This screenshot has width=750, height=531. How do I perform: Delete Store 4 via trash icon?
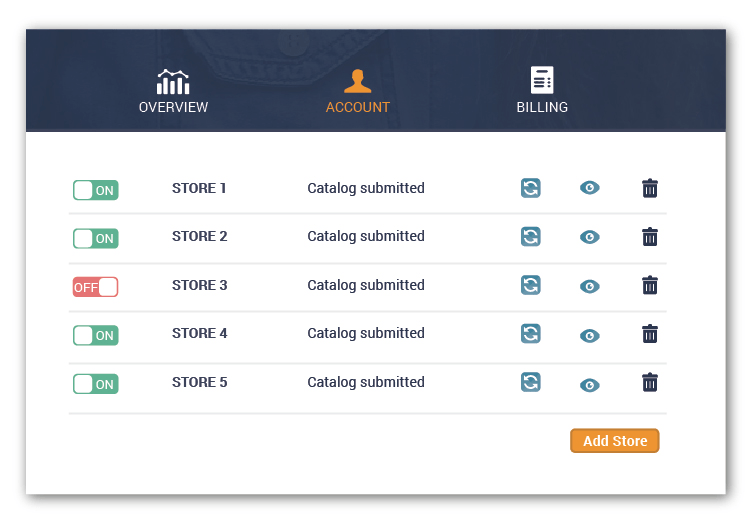(650, 333)
